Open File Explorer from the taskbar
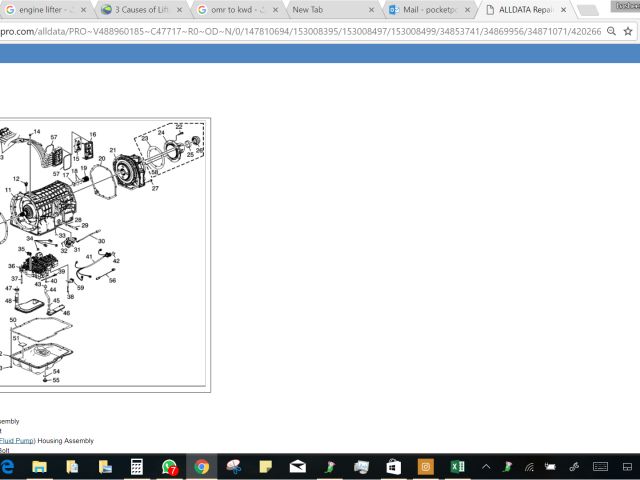 click(x=40, y=466)
